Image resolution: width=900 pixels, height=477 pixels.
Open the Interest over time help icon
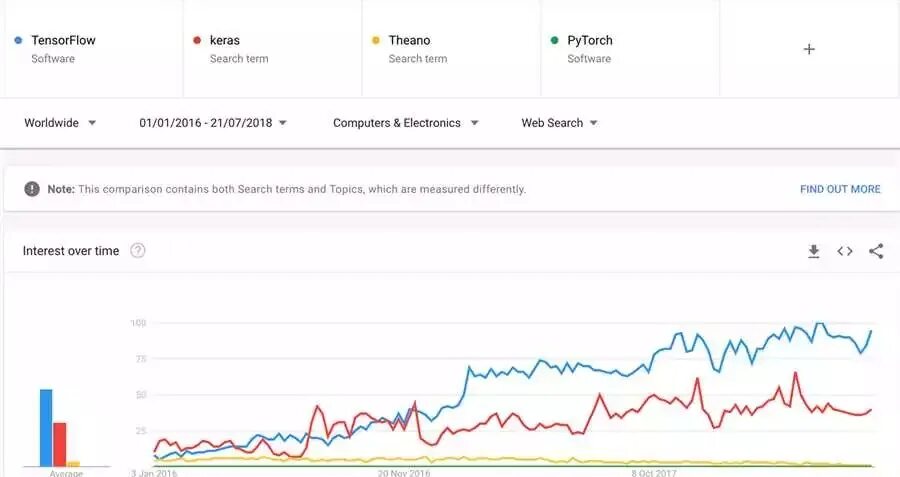click(x=138, y=251)
